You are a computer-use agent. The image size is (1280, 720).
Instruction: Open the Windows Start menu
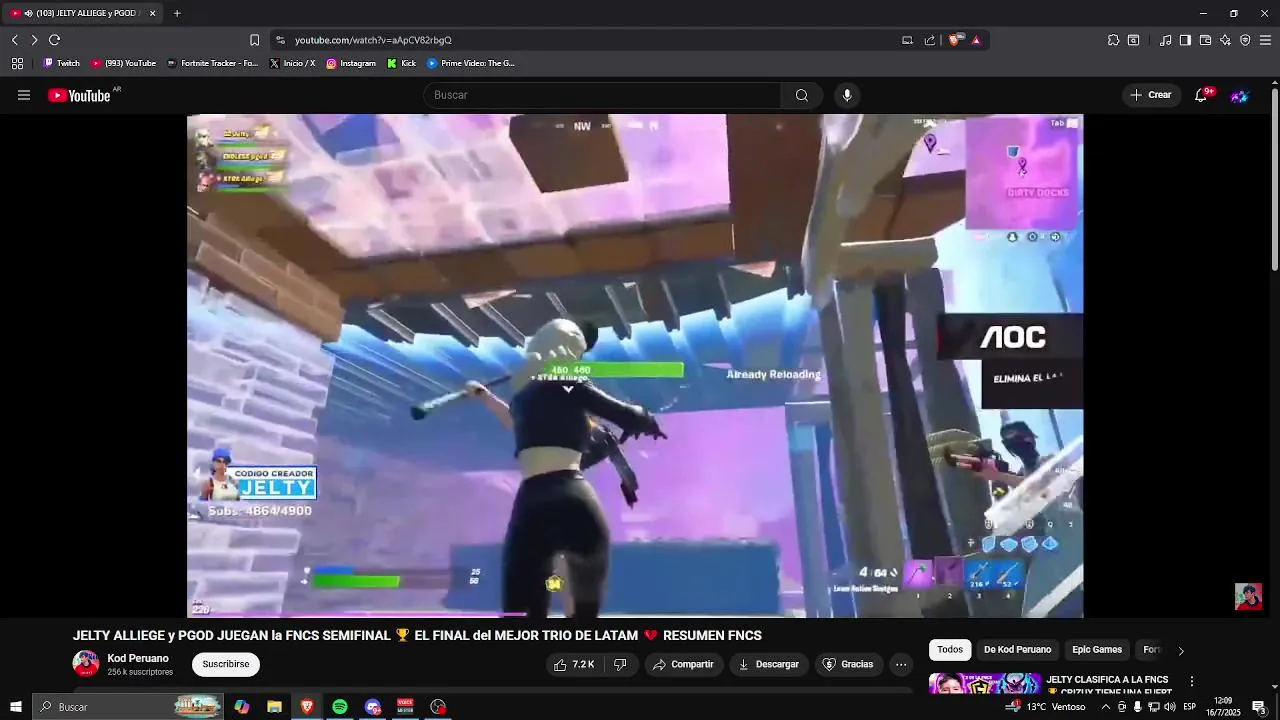[15, 707]
